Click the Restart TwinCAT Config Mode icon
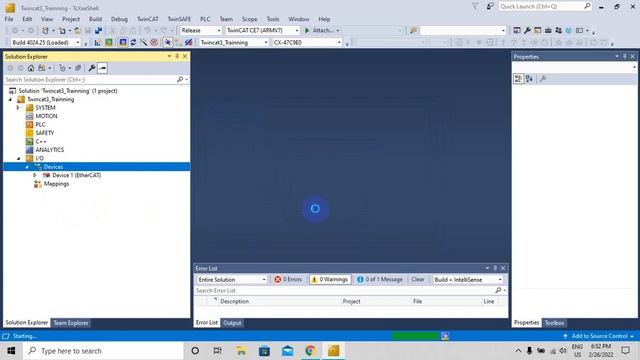This screenshot has width=640, height=360. click(123, 42)
